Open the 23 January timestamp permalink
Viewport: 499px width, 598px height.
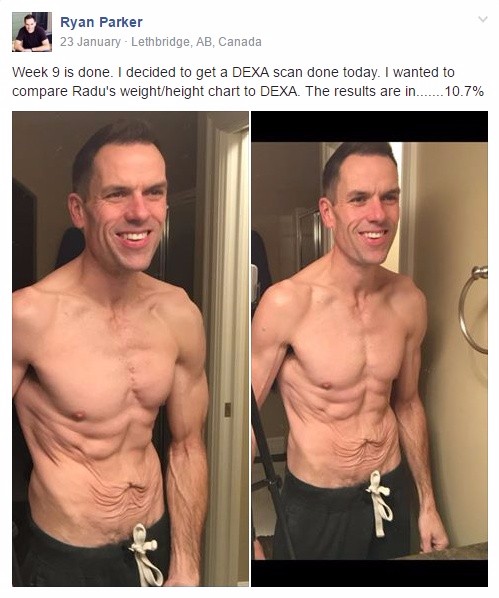90,42
